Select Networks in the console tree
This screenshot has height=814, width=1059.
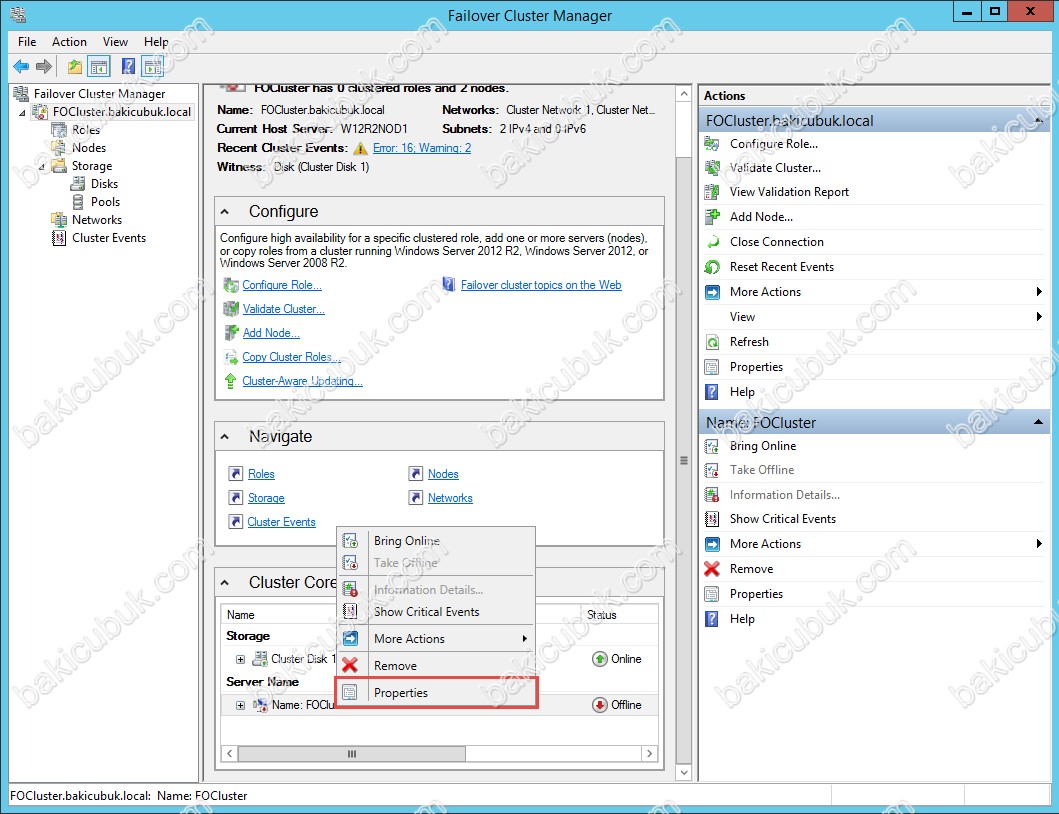pos(97,220)
